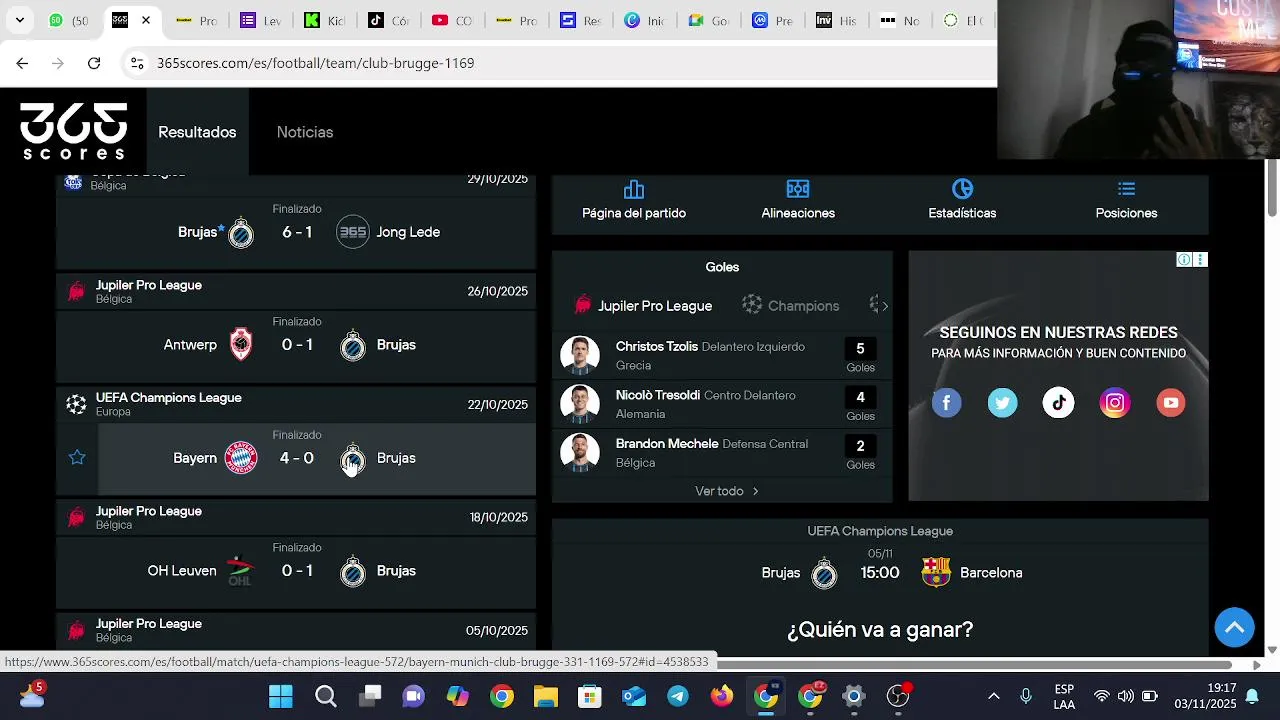The width and height of the screenshot is (1280, 720).
Task: Click the 365scores logo
Action: click(74, 131)
